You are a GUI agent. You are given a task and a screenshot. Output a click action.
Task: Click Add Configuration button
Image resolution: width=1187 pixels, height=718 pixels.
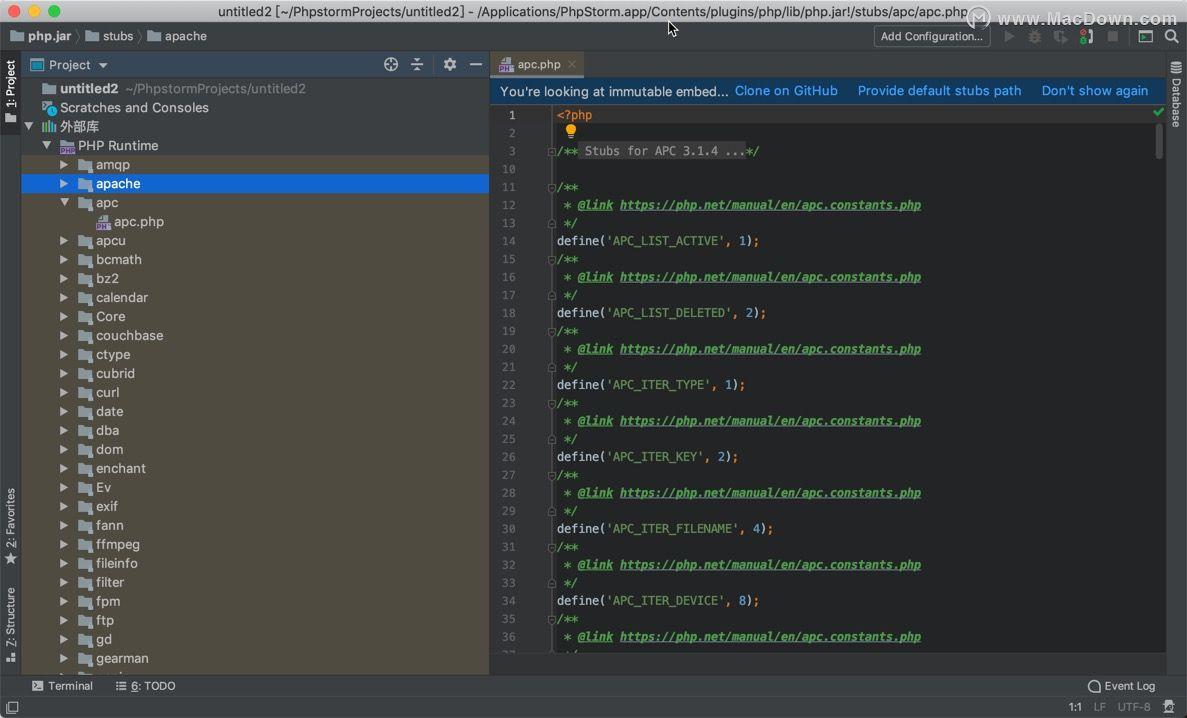pos(932,36)
